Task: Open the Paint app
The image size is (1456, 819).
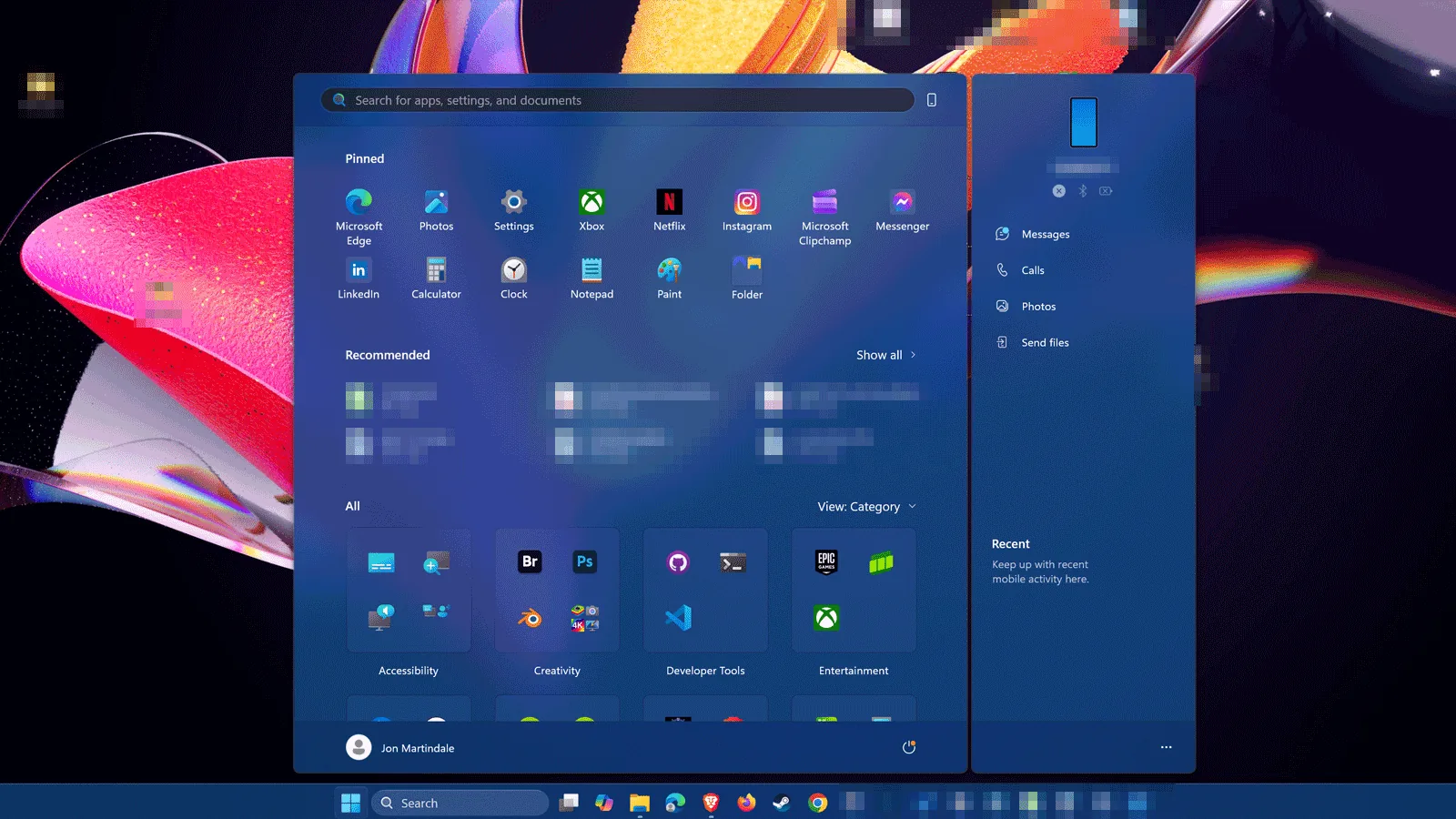Action: pyautogui.click(x=669, y=278)
